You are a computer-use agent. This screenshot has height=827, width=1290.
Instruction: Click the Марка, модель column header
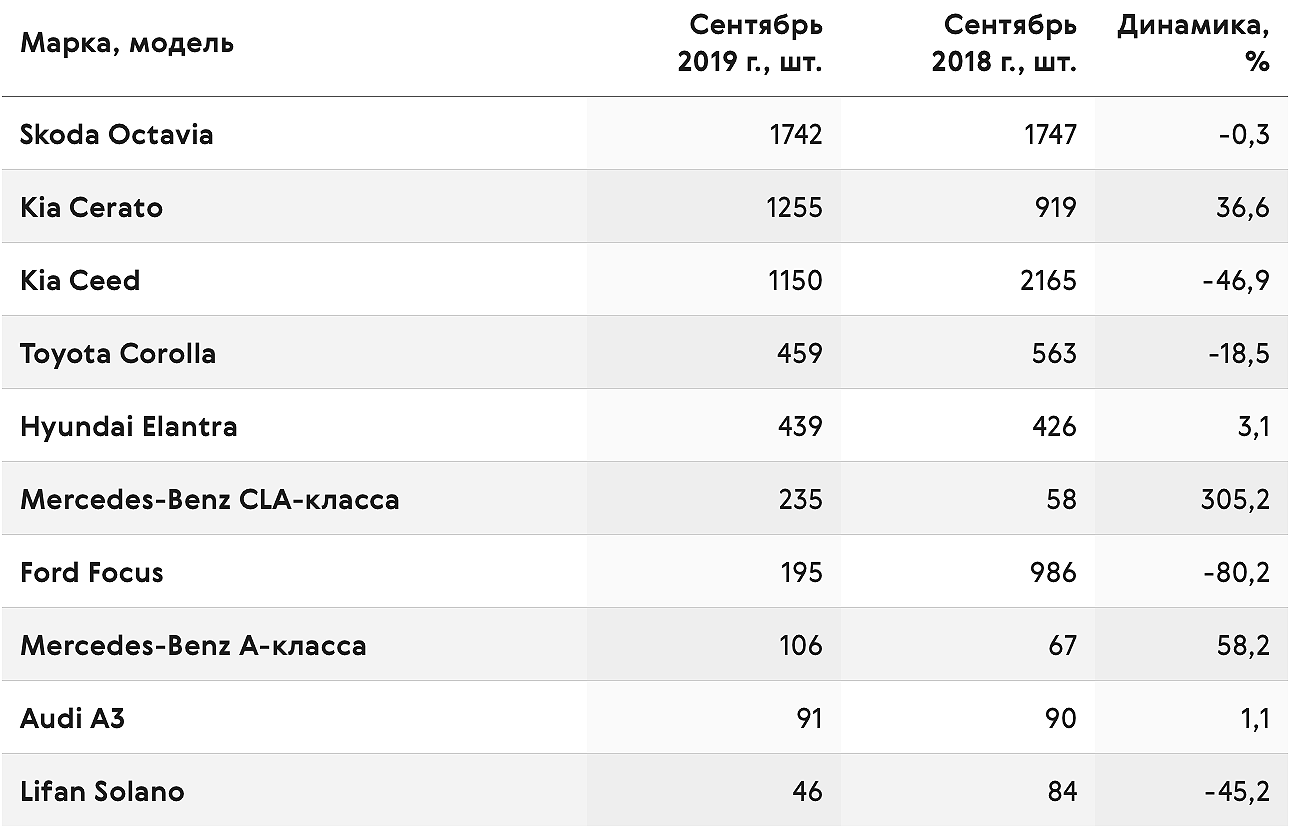click(x=127, y=44)
